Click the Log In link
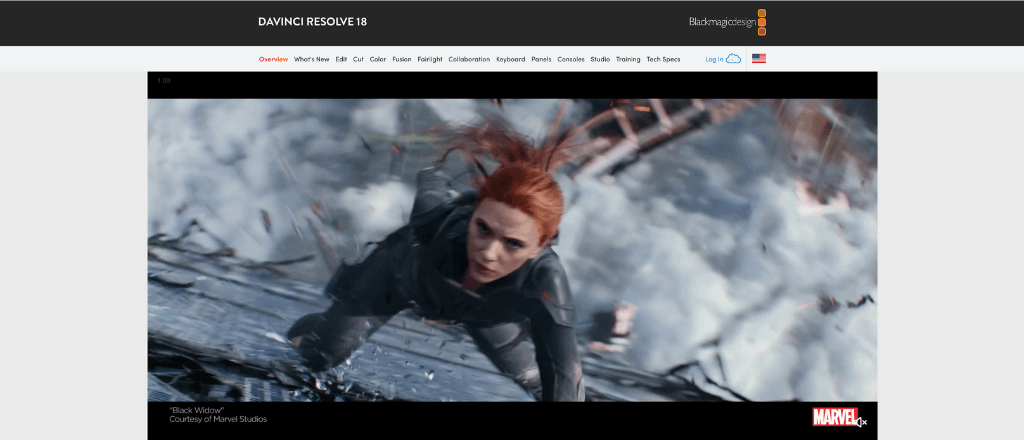 (x=714, y=59)
